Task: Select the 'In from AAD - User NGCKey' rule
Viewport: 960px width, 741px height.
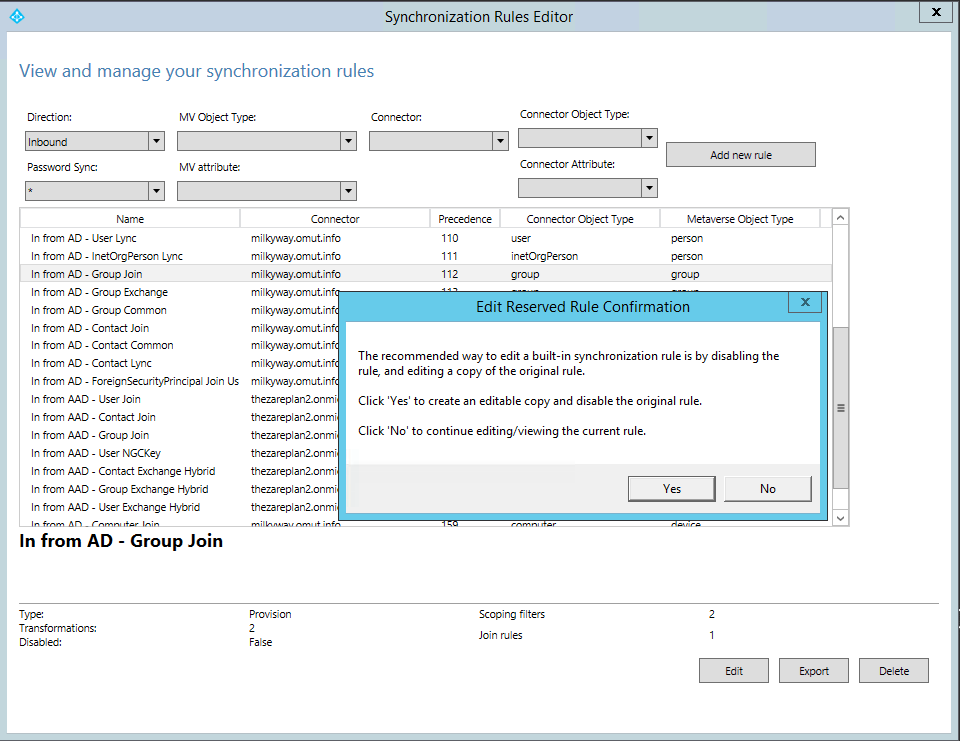Action: 96,453
